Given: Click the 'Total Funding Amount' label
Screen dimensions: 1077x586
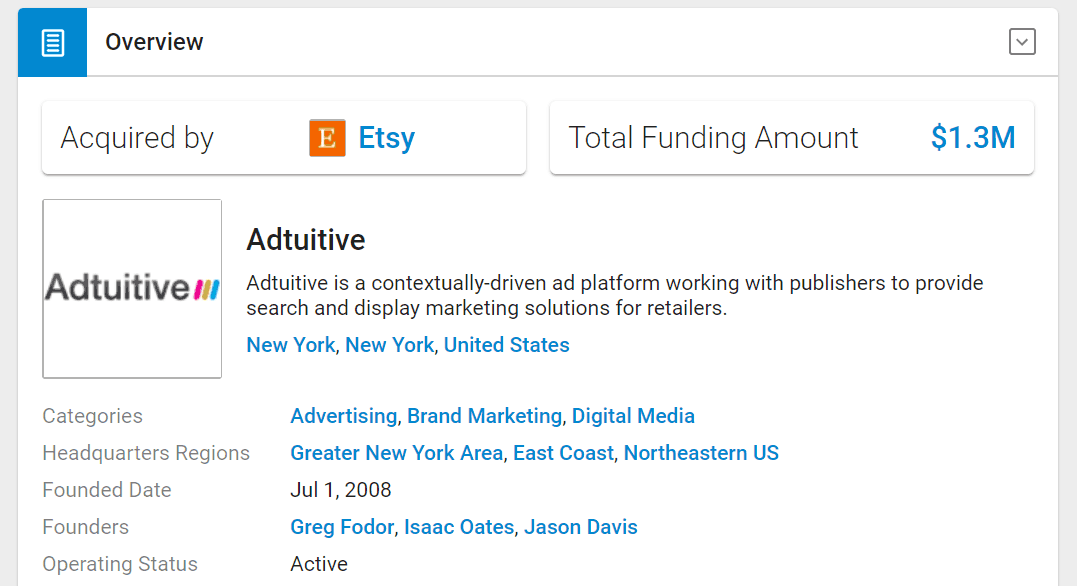Looking at the screenshot, I should [x=713, y=137].
